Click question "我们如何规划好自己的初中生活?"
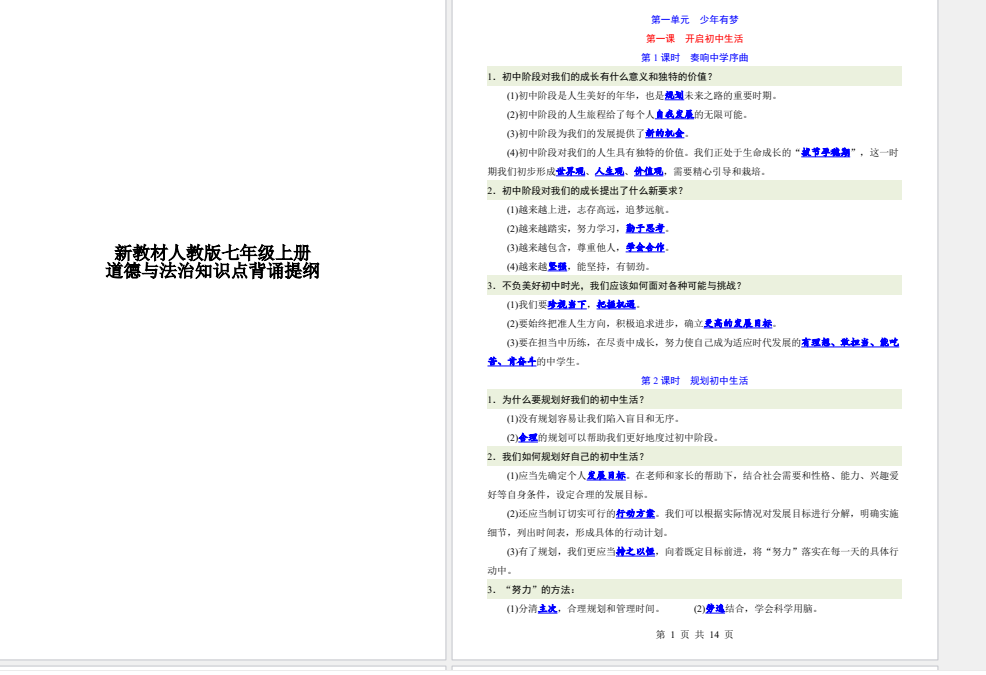Viewport: 986px width, 675px height. (x=573, y=457)
